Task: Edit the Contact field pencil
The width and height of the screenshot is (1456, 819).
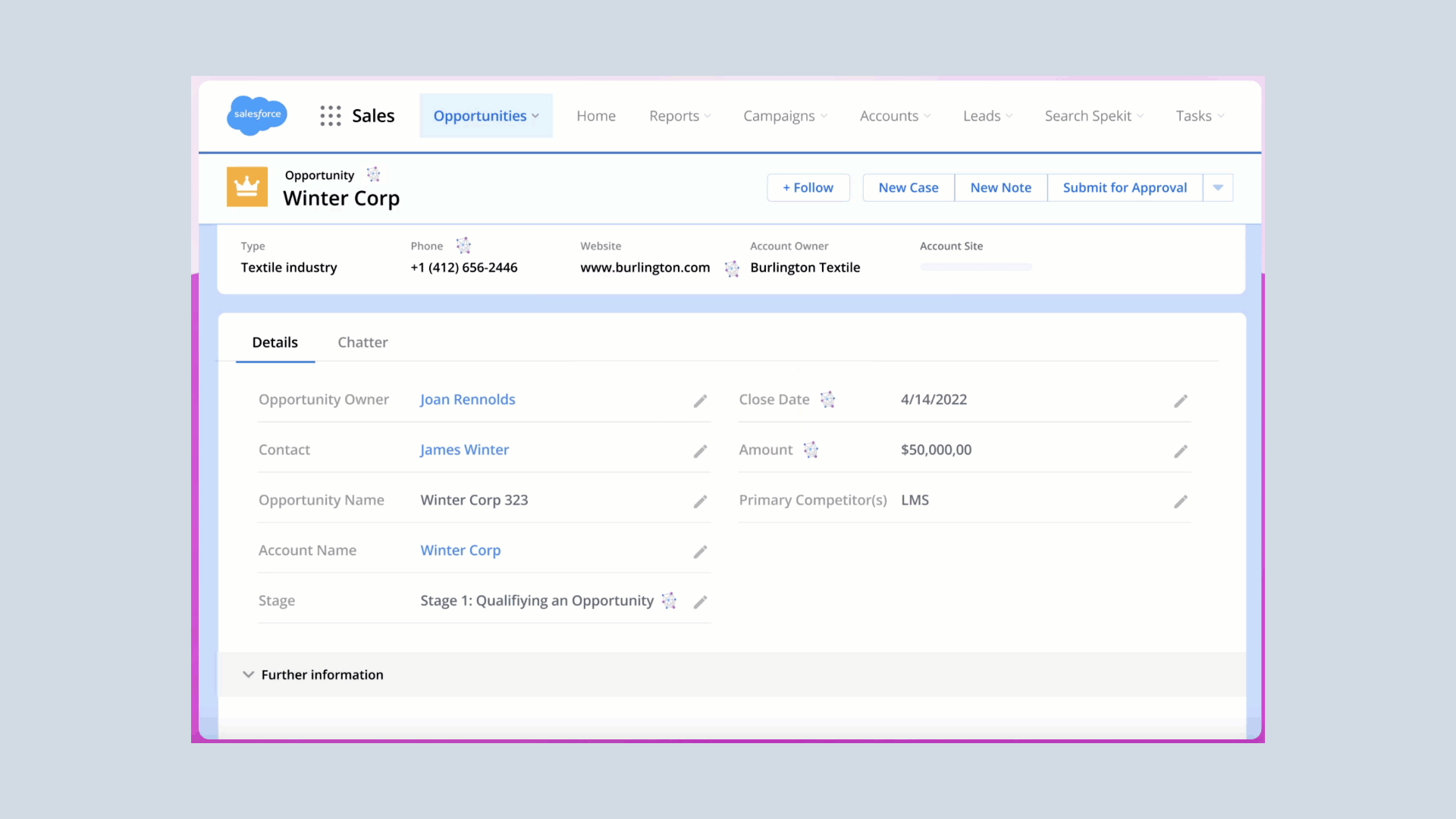Action: point(700,451)
